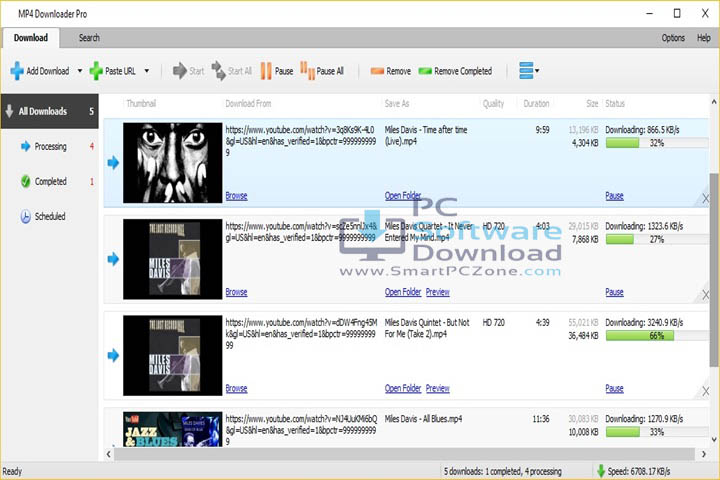
Task: Click the Start All toolbar icon
Action: point(219,71)
